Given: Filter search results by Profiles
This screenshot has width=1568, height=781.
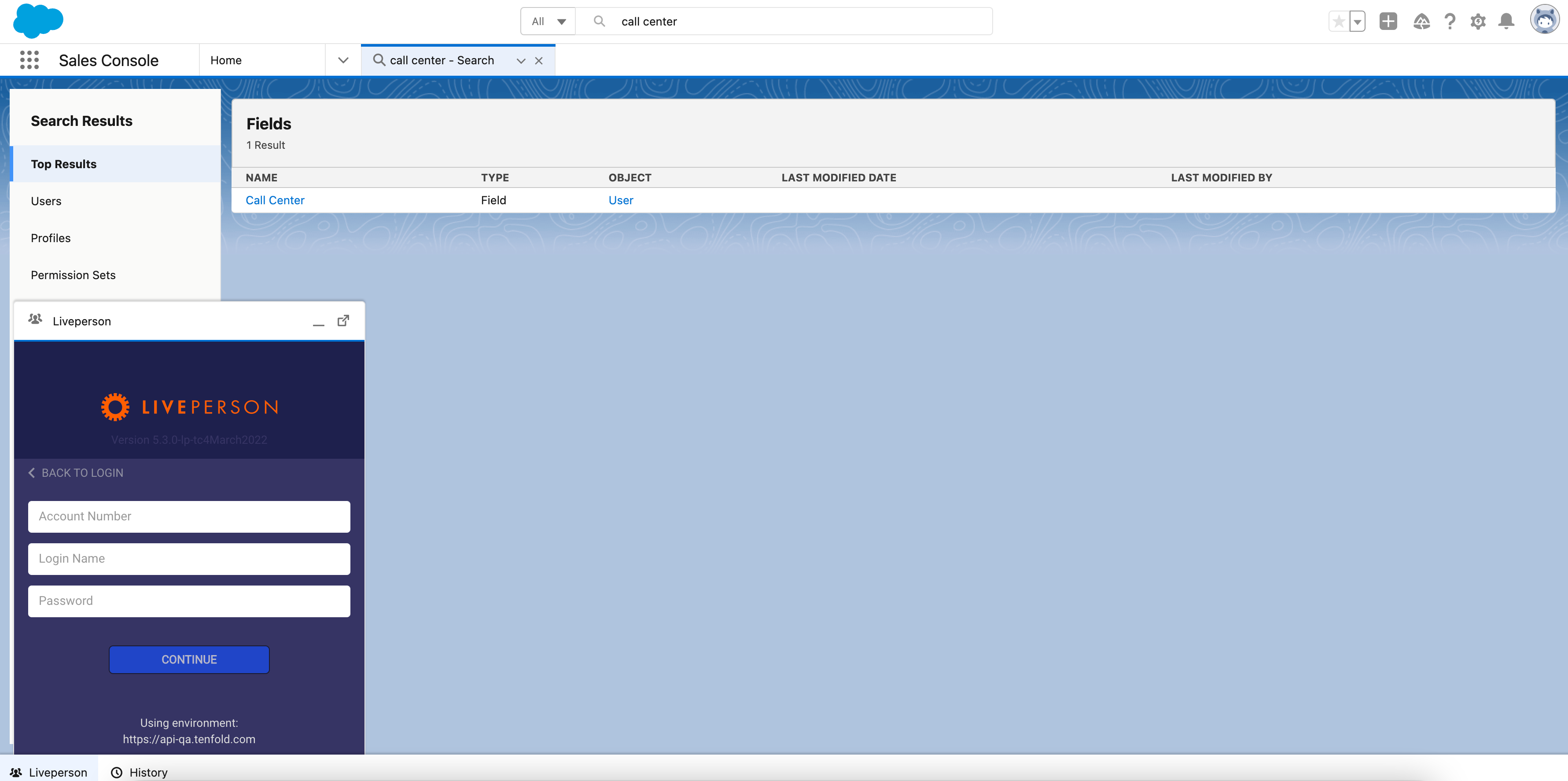Looking at the screenshot, I should 116,238.
